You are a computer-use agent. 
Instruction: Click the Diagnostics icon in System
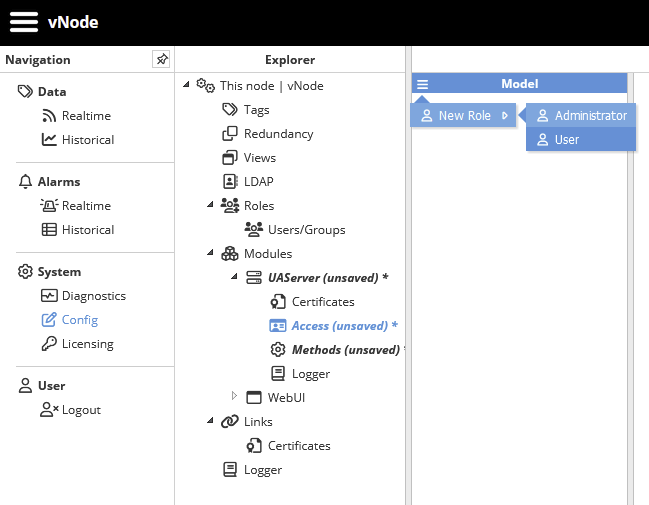click(49, 296)
